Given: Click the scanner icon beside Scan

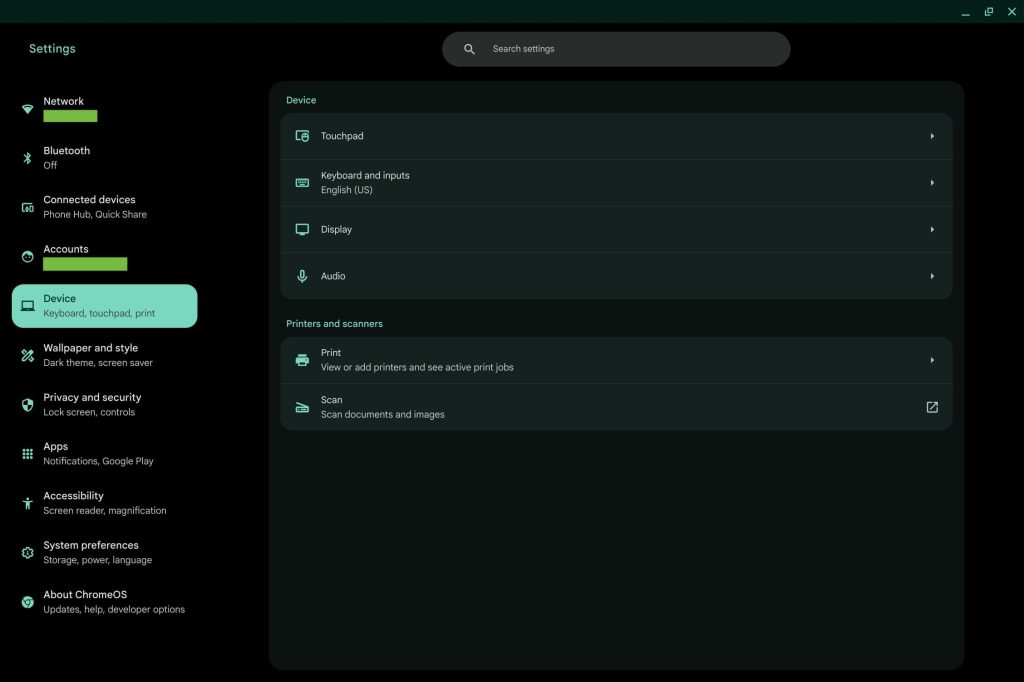Looking at the screenshot, I should pos(302,407).
